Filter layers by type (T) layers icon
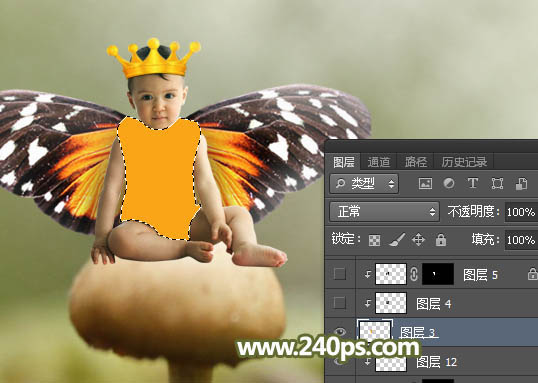 (x=473, y=184)
